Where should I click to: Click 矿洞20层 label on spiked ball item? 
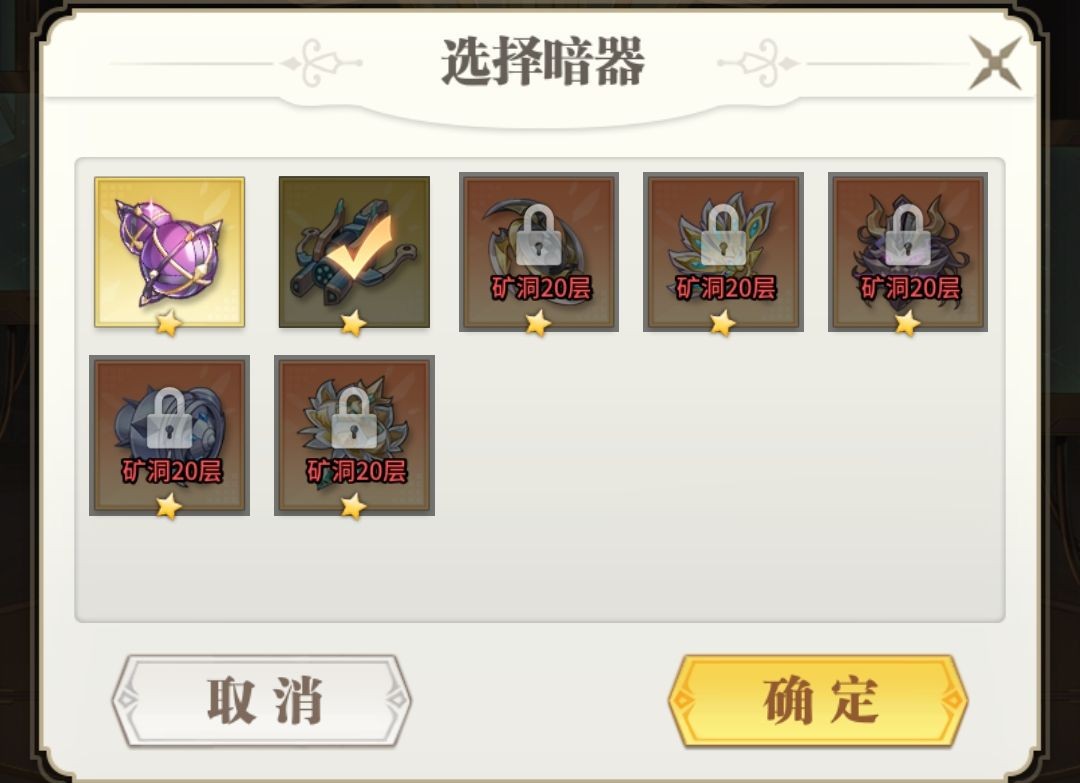coord(172,471)
